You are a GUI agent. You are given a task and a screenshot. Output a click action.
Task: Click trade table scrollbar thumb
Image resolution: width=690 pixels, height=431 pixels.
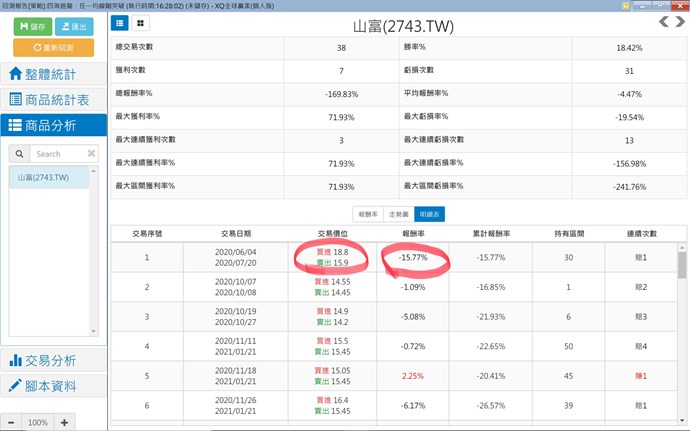click(682, 265)
